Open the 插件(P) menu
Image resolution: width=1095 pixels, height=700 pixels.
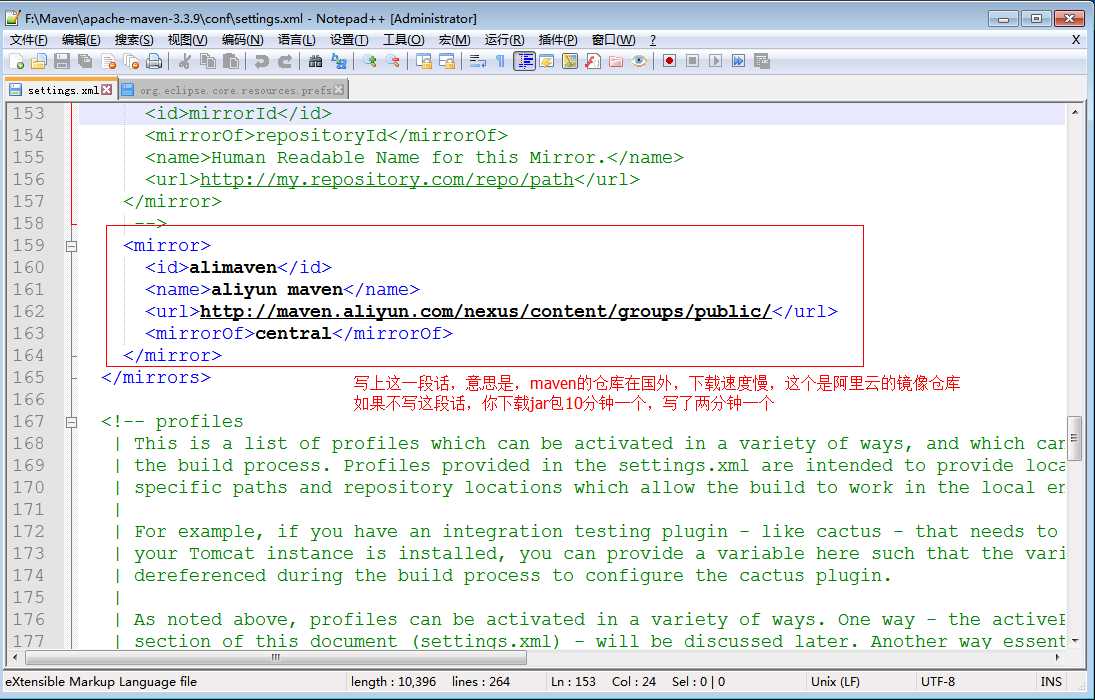(558, 40)
